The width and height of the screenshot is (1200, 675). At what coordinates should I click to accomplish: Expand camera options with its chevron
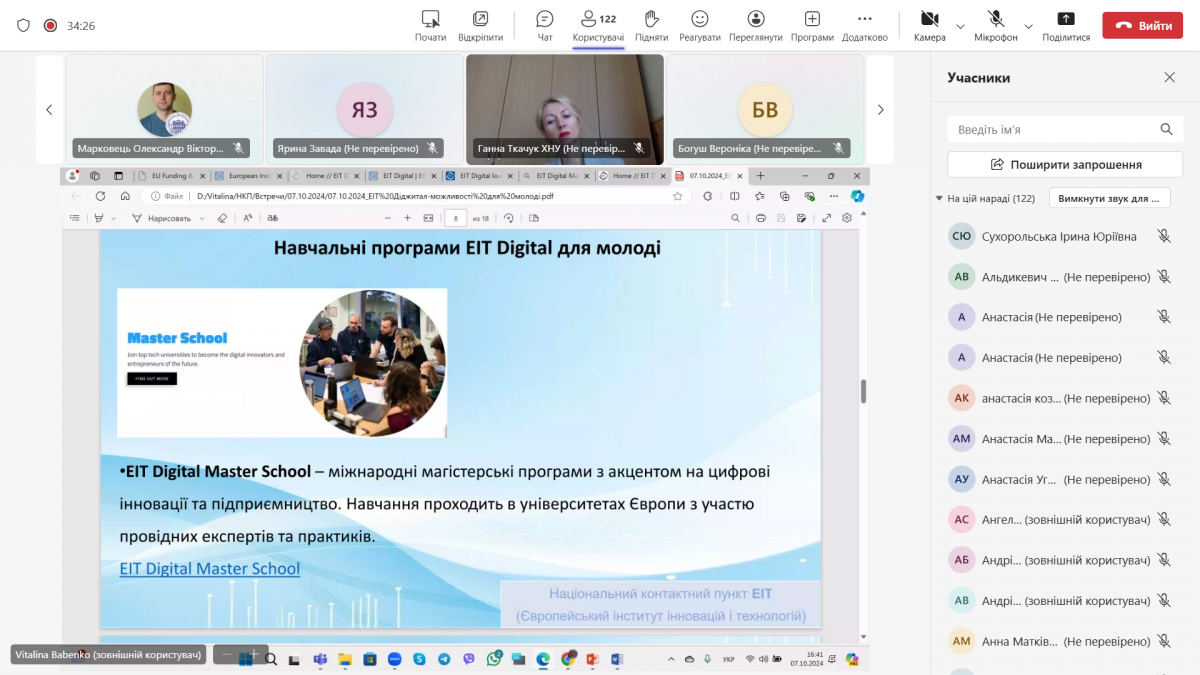959,28
